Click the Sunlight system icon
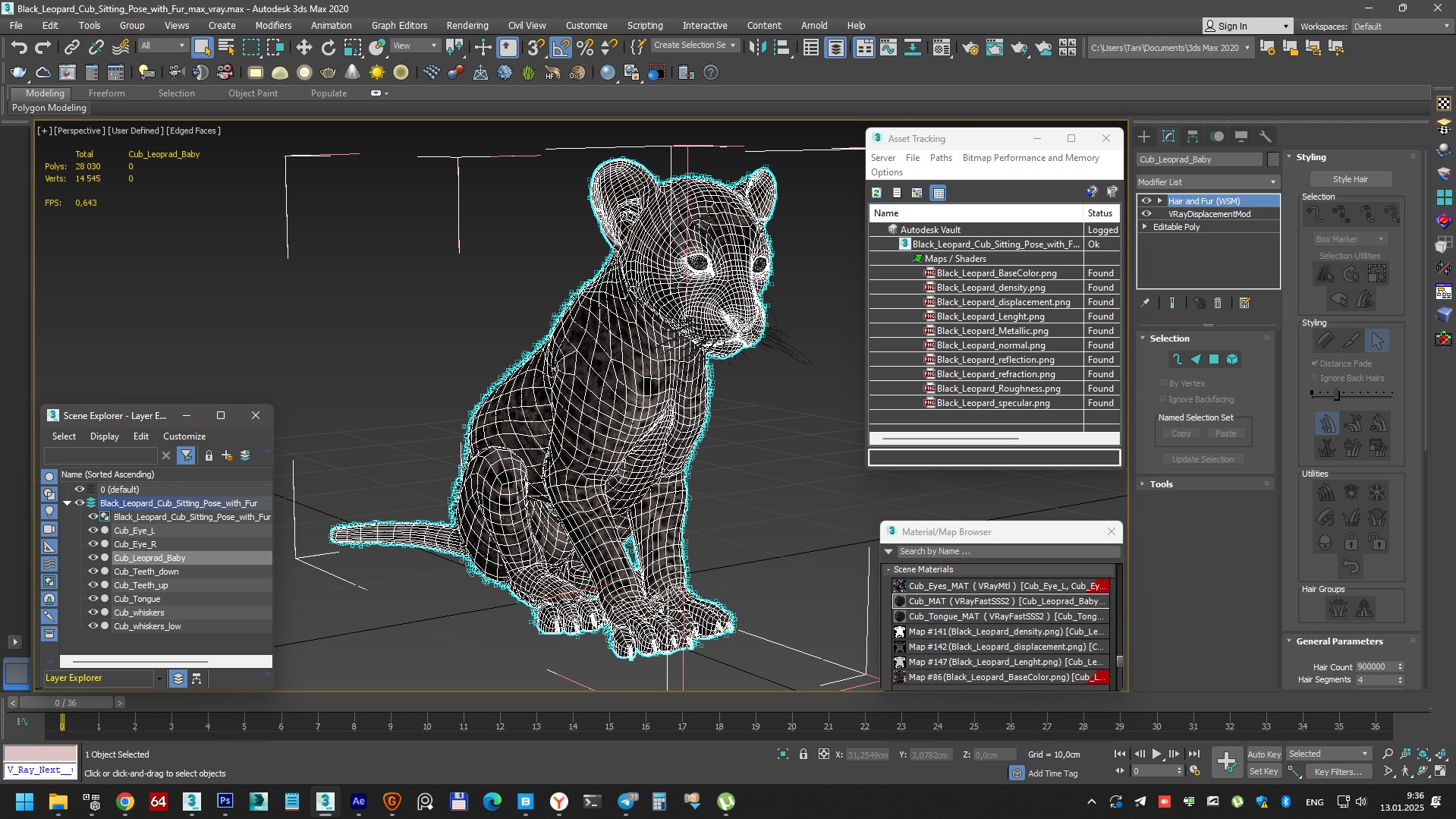 coord(376,73)
